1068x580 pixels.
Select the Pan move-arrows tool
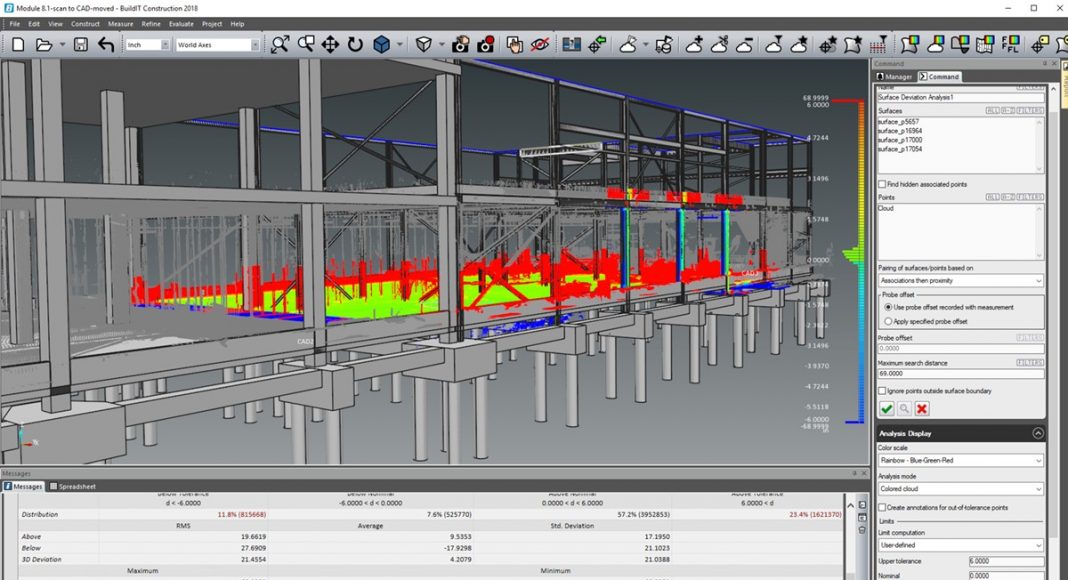pos(330,45)
